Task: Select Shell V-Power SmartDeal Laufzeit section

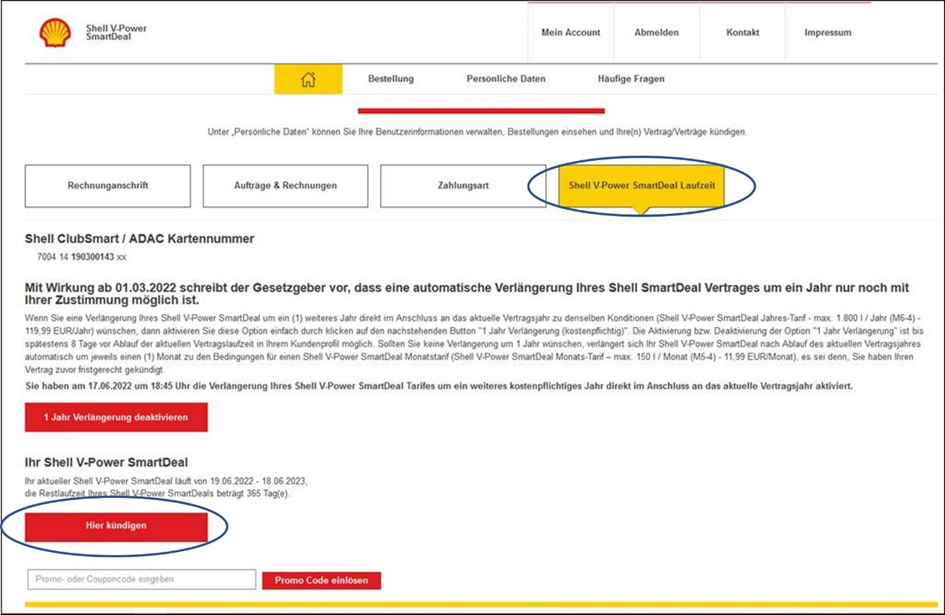Action: pos(642,186)
